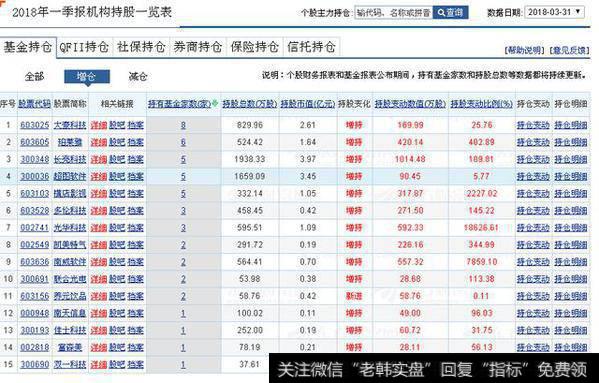
Task: Open stock code 002549 link
Action: 34,245
